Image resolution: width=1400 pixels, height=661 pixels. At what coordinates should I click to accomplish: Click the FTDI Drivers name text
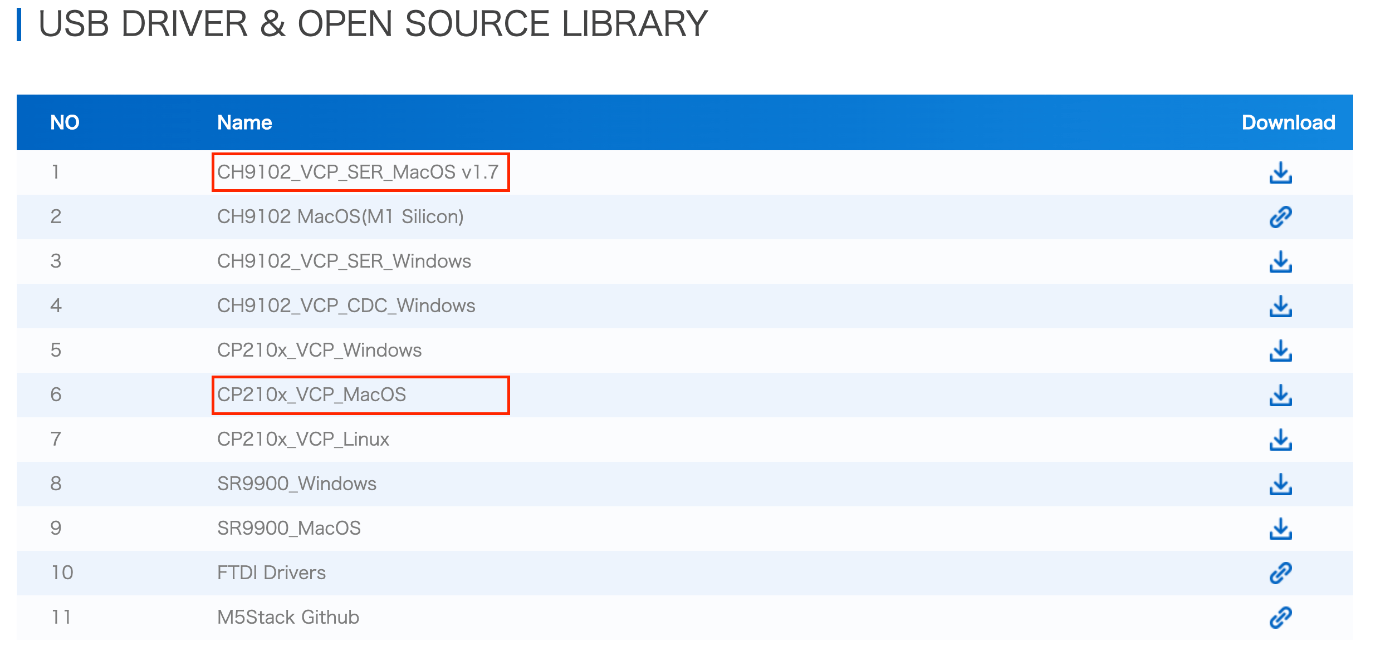(271, 572)
